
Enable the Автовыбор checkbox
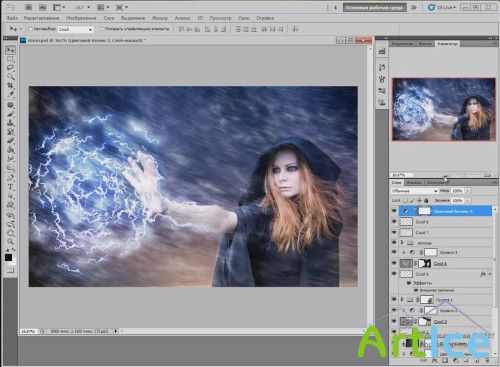point(31,29)
